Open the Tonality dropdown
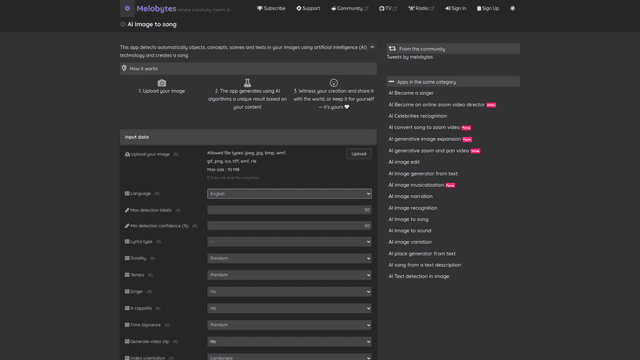The image size is (640, 360). click(289, 258)
